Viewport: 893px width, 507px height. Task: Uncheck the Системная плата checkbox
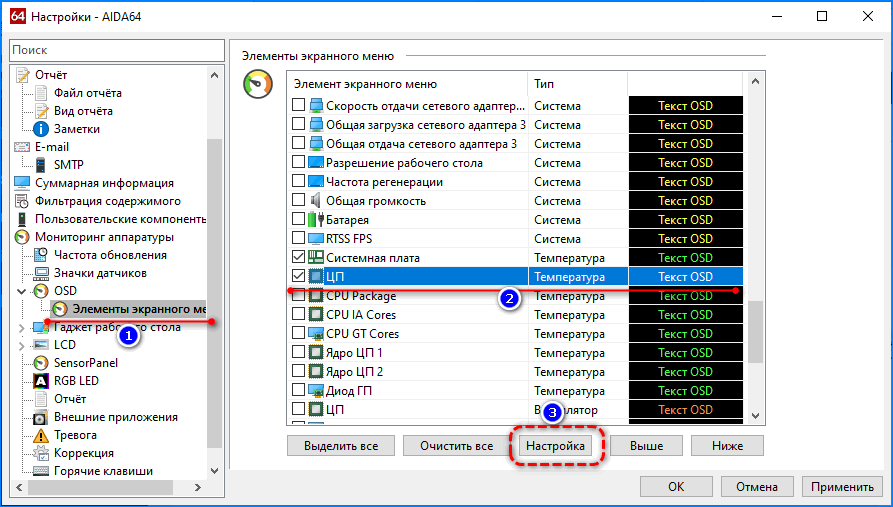[298, 257]
